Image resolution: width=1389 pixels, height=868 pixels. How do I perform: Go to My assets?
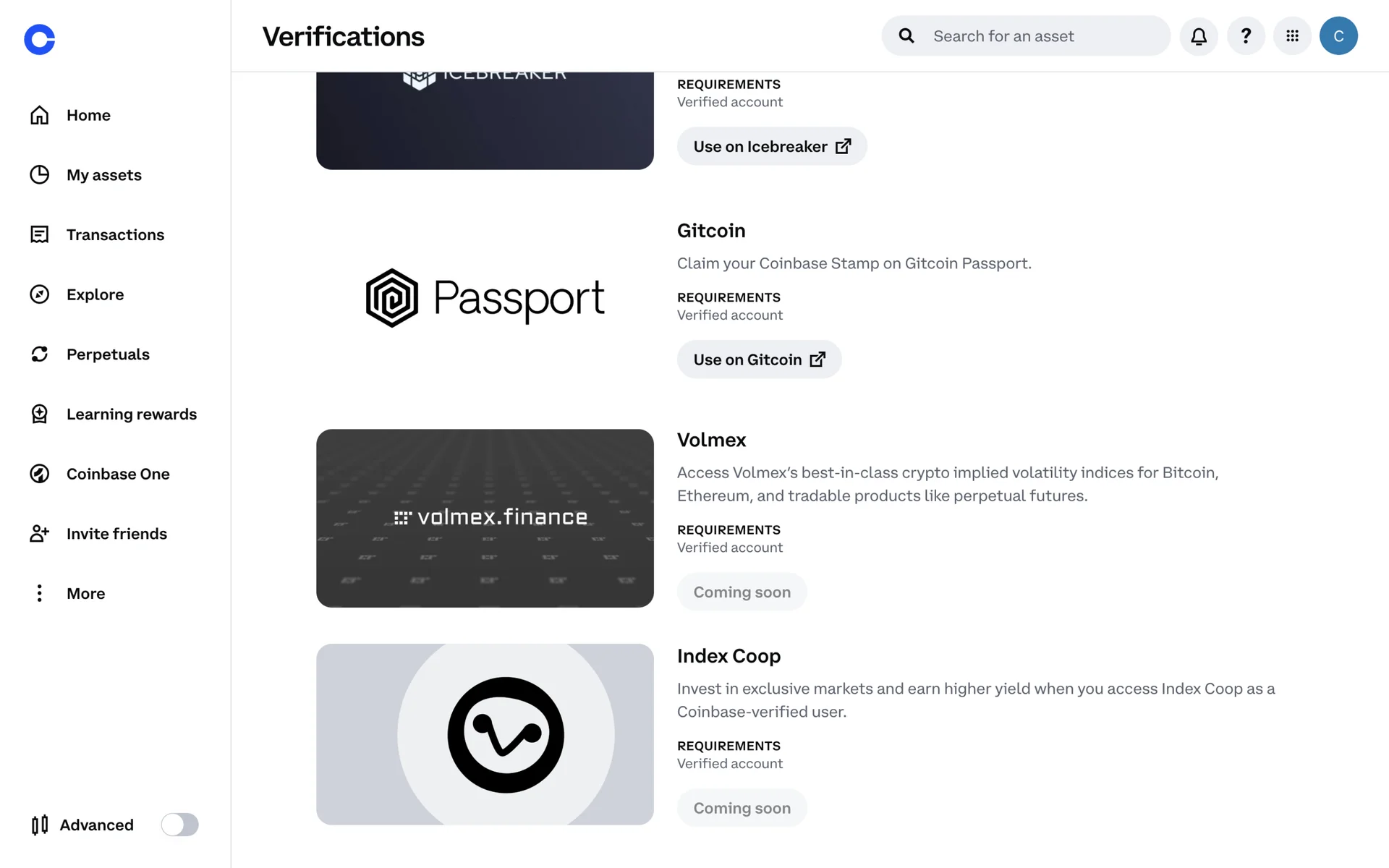click(x=103, y=175)
